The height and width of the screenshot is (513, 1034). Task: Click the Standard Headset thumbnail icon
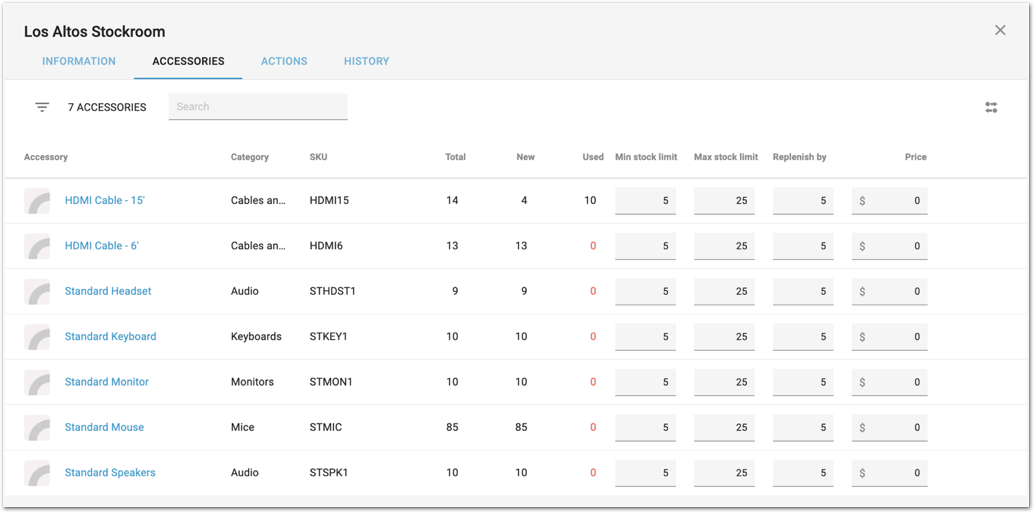pos(37,292)
